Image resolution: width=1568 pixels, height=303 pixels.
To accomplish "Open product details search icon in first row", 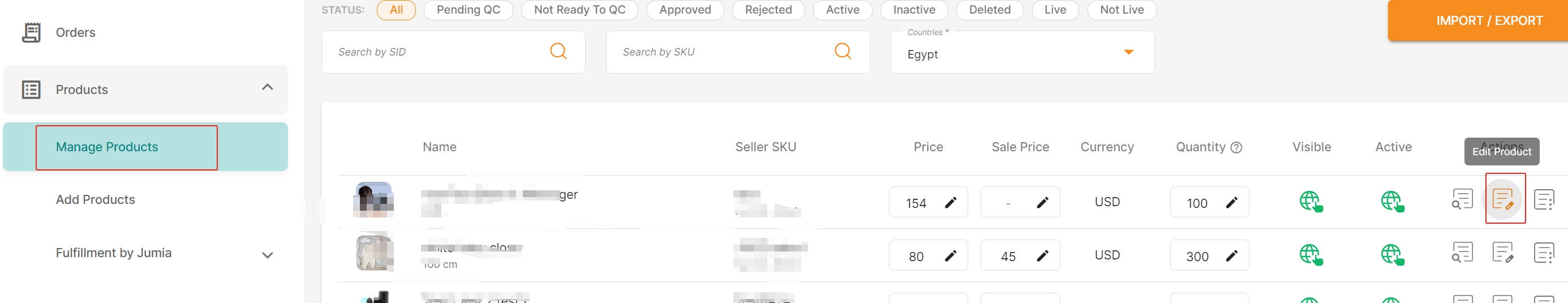I will coord(1462,199).
